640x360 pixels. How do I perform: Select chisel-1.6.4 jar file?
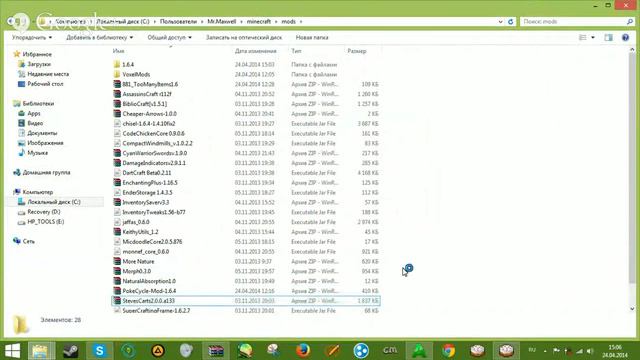pos(149,123)
